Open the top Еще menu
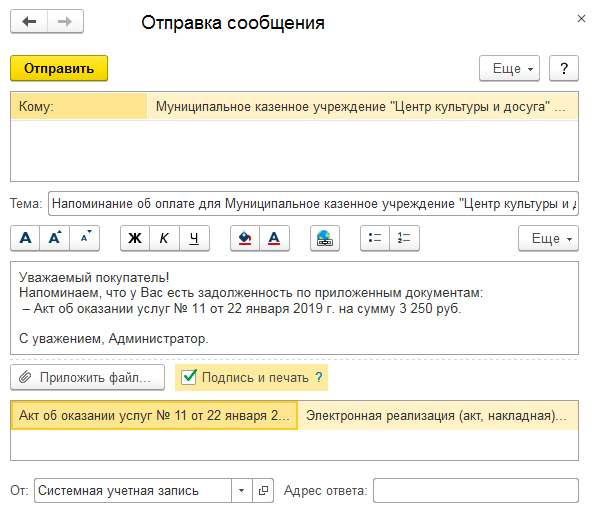 [x=509, y=68]
